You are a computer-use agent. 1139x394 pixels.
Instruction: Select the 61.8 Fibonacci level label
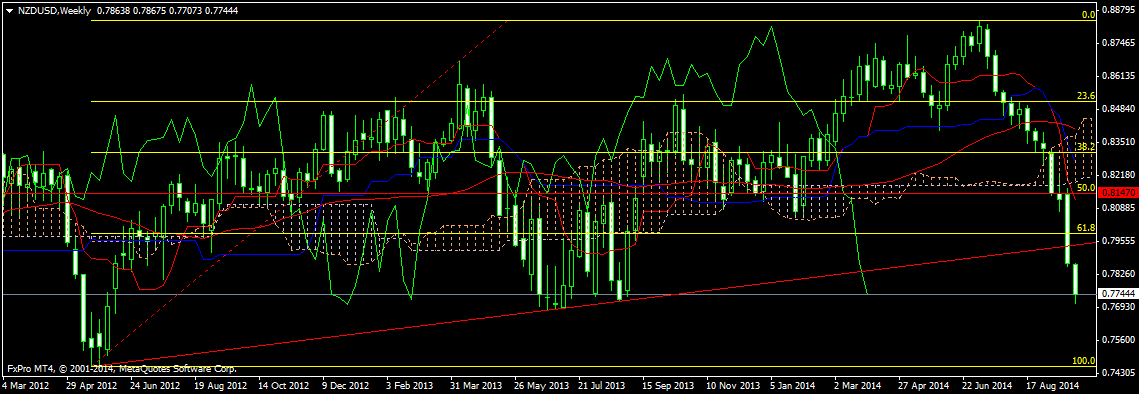point(1086,228)
